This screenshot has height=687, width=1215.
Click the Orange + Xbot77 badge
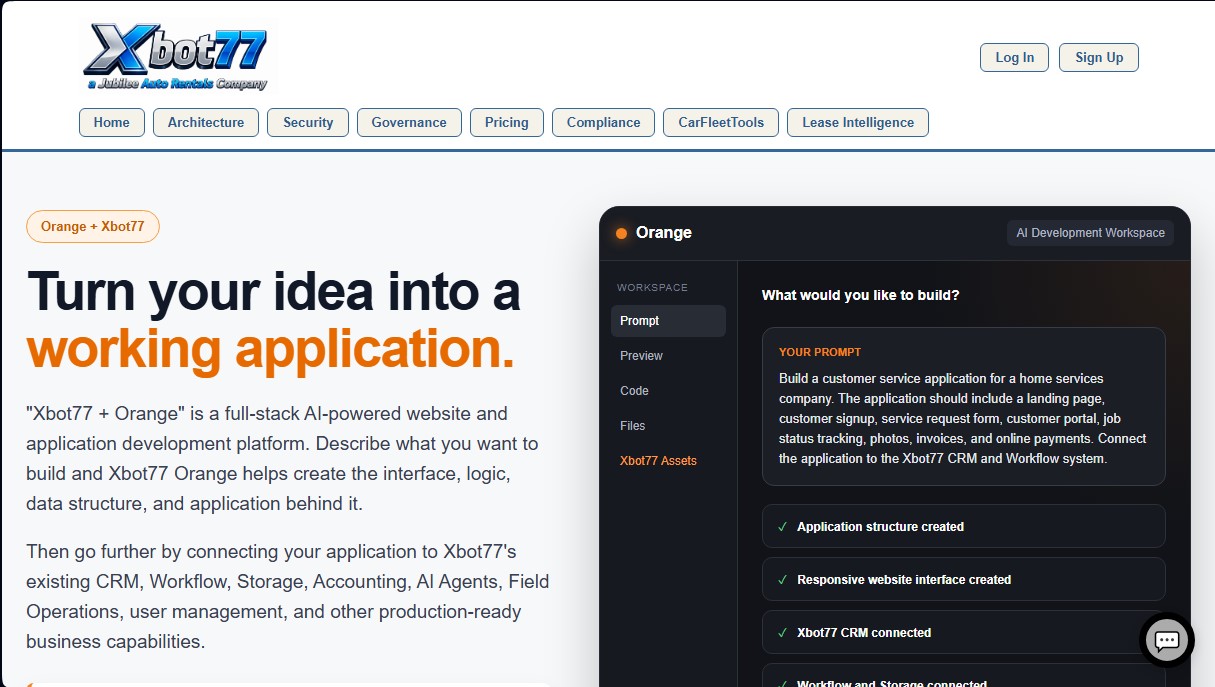[x=93, y=226]
